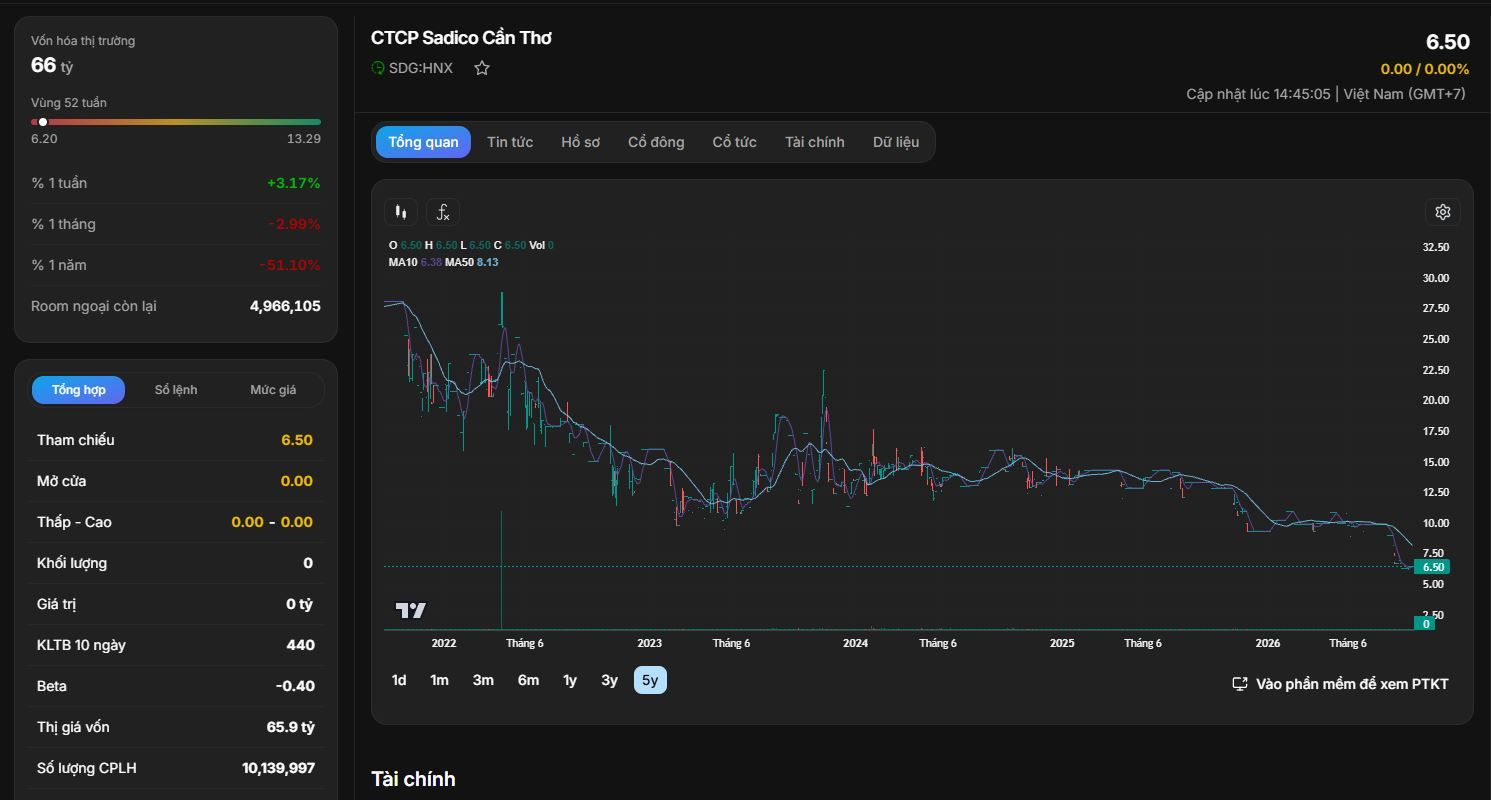Click the current price label 6.50 on axis

point(1432,567)
